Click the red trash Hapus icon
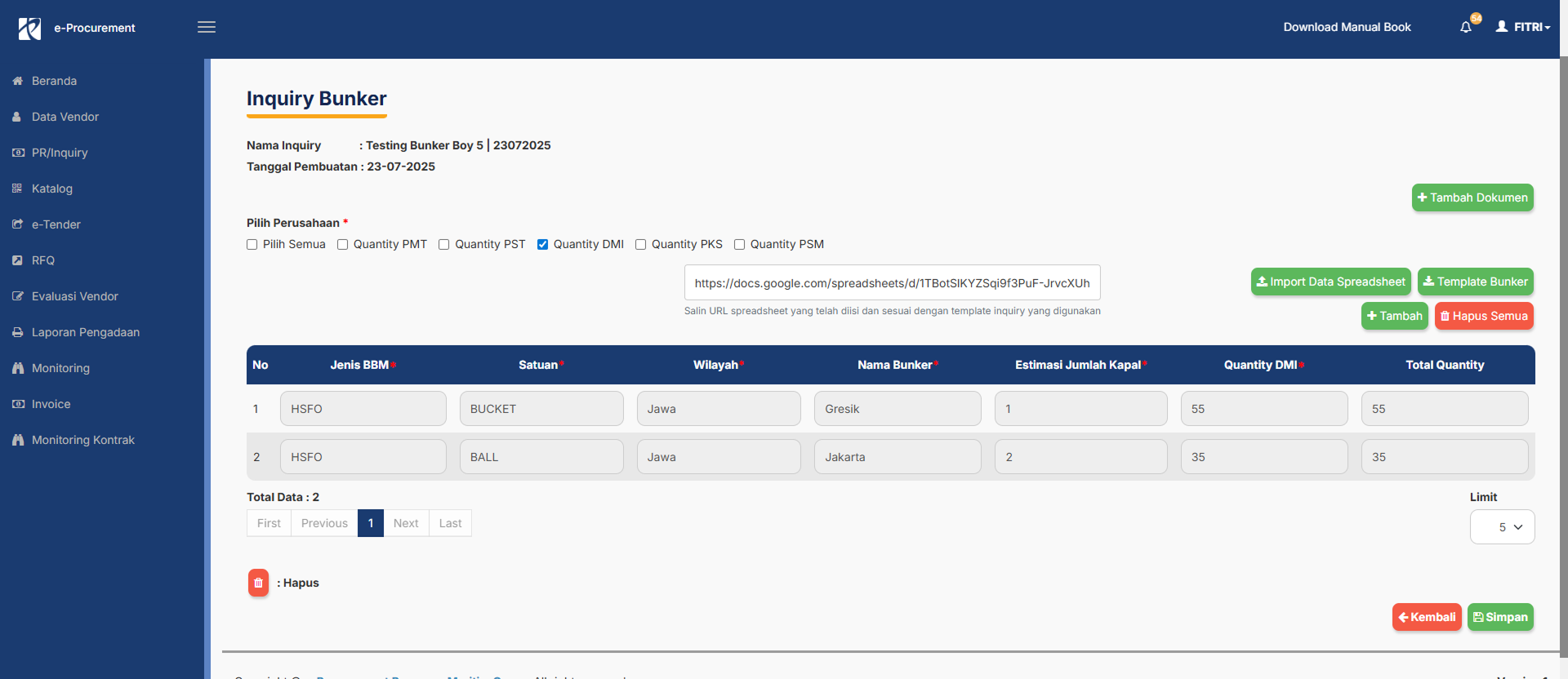 tap(258, 583)
